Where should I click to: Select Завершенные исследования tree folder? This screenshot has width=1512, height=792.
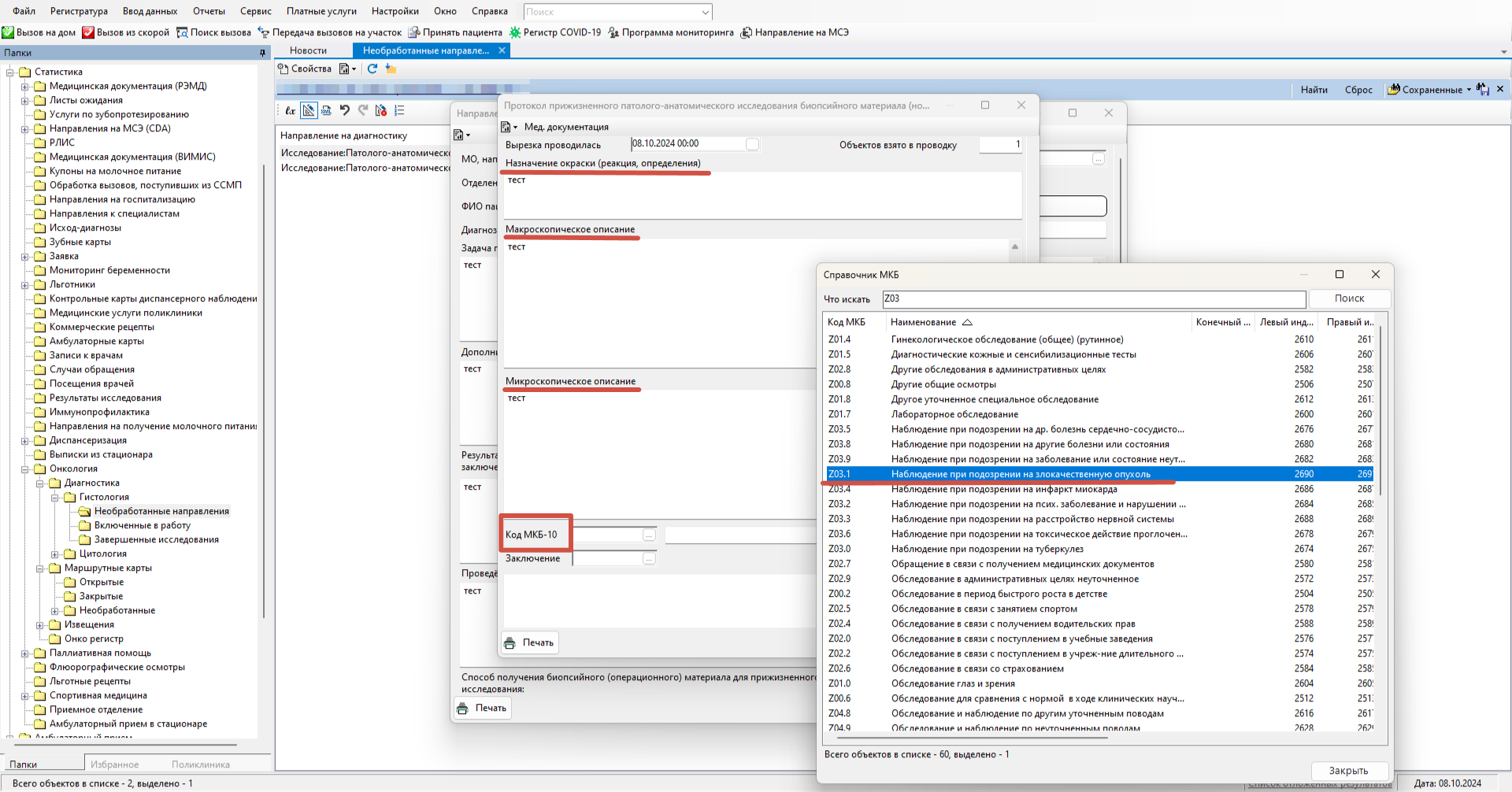[156, 540]
